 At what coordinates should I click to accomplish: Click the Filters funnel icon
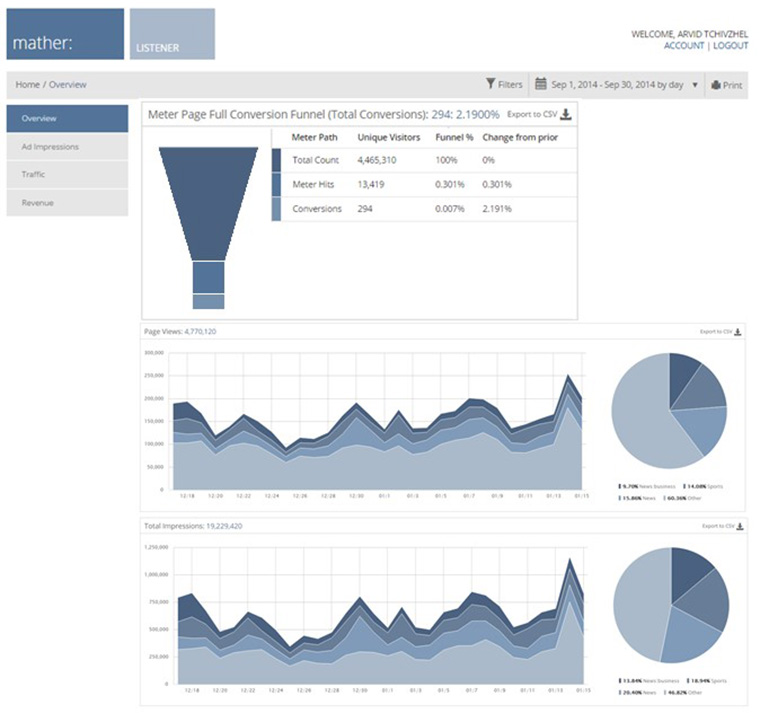[x=491, y=84]
